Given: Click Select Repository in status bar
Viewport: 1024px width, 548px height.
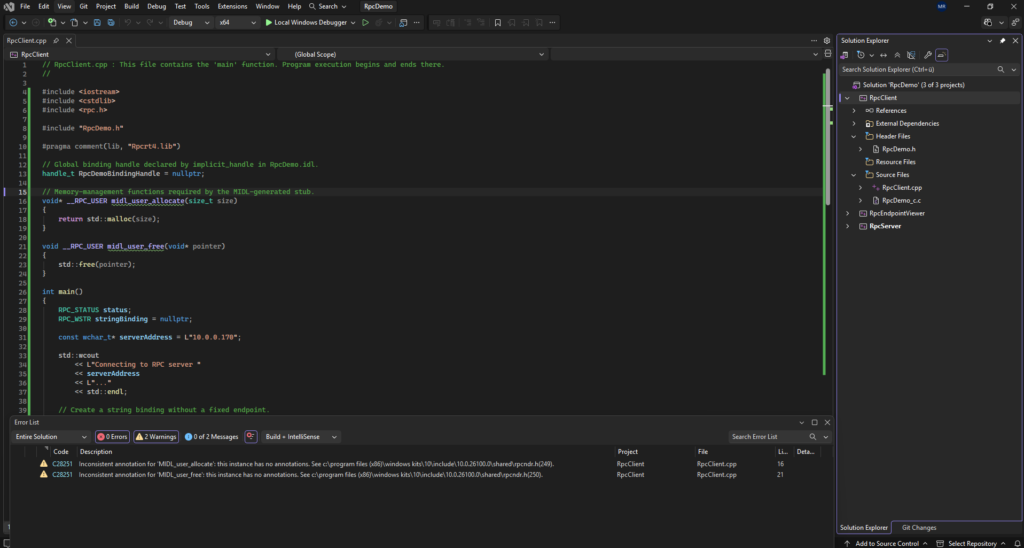Looking at the screenshot, I should (972, 543).
